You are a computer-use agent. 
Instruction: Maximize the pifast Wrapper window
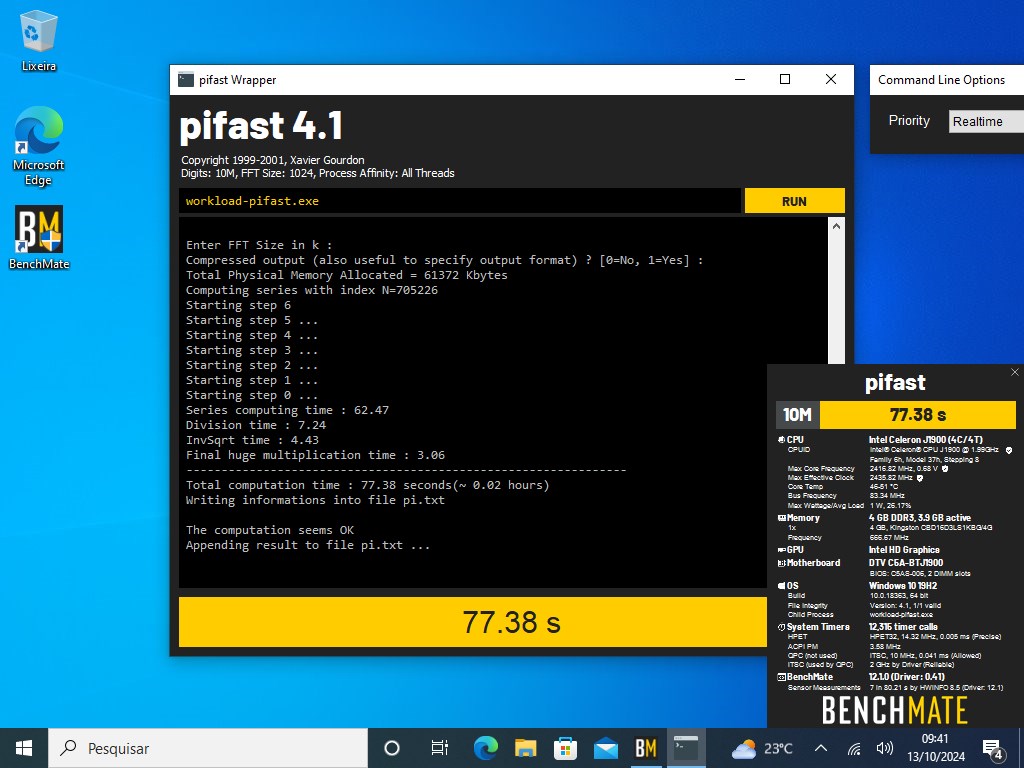tap(785, 80)
